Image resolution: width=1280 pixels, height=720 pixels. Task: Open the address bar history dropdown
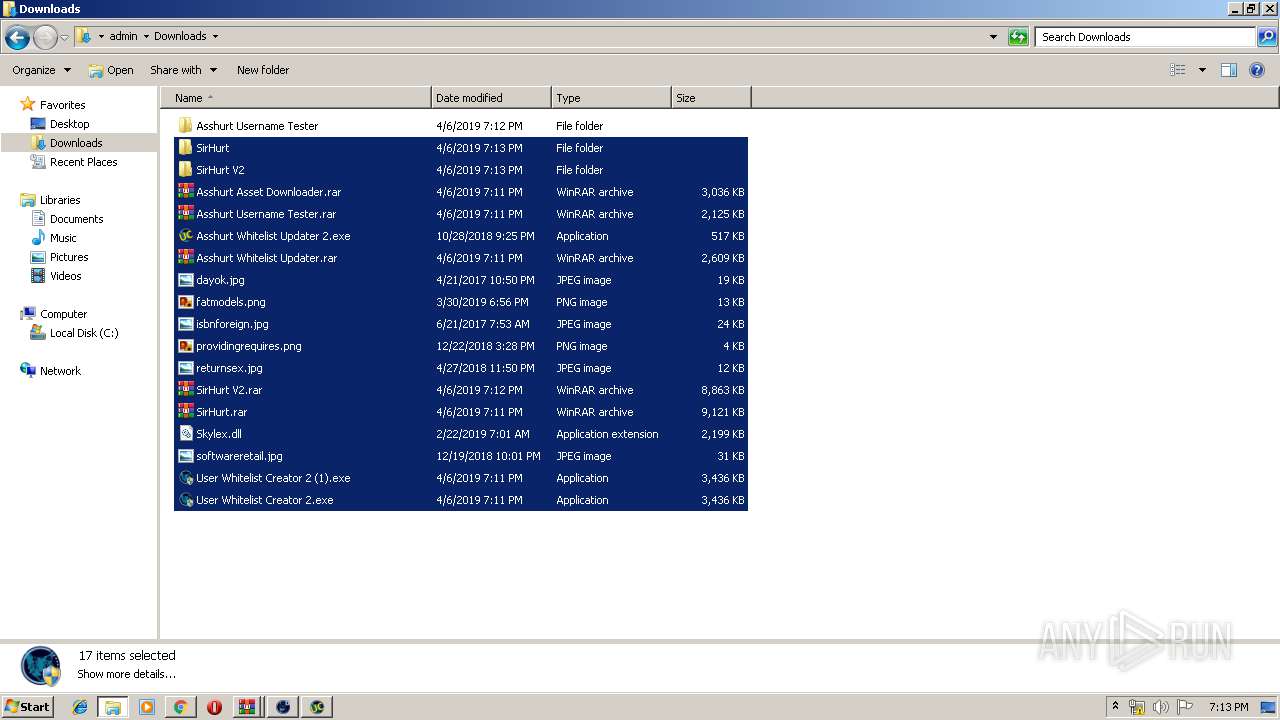pyautogui.click(x=993, y=37)
